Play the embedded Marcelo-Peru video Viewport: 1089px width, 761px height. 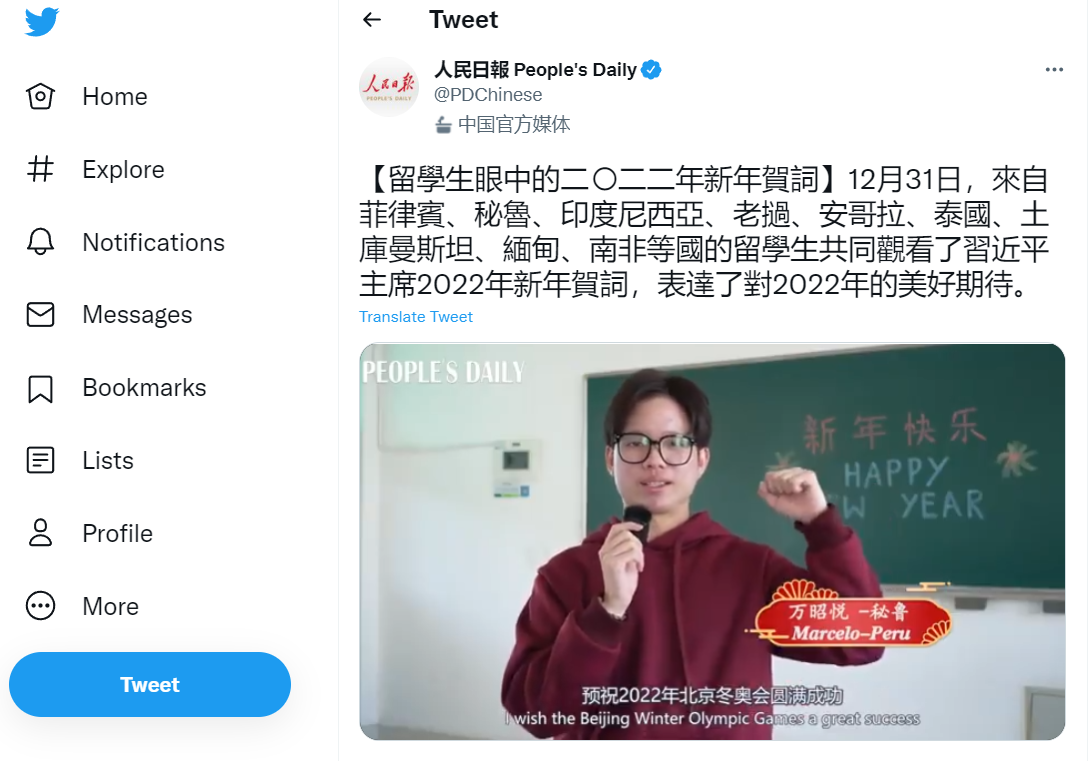click(x=712, y=542)
